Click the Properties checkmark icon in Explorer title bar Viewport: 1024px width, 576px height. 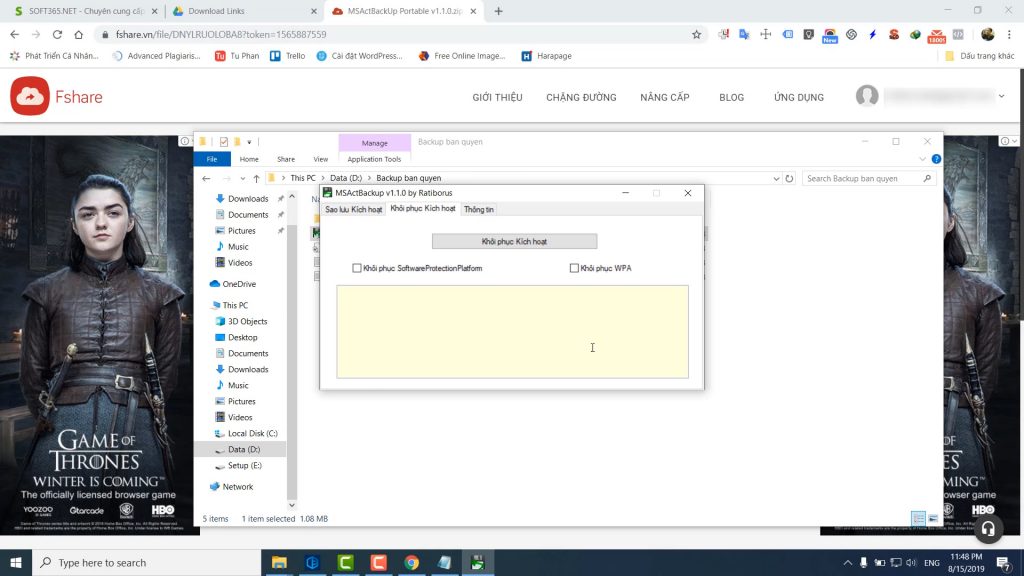[224, 142]
